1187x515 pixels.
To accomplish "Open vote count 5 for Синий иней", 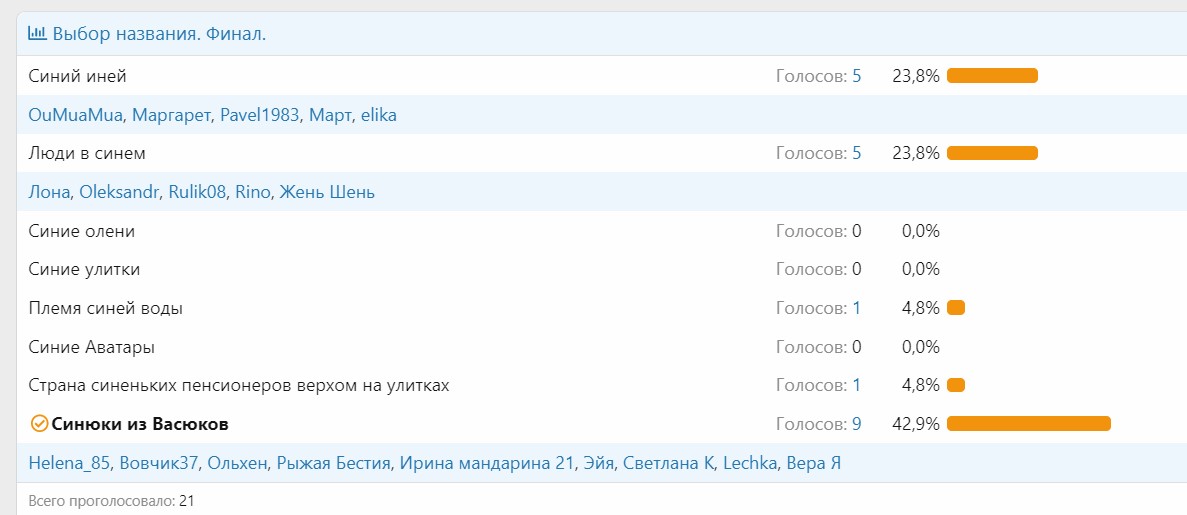I will [856, 76].
